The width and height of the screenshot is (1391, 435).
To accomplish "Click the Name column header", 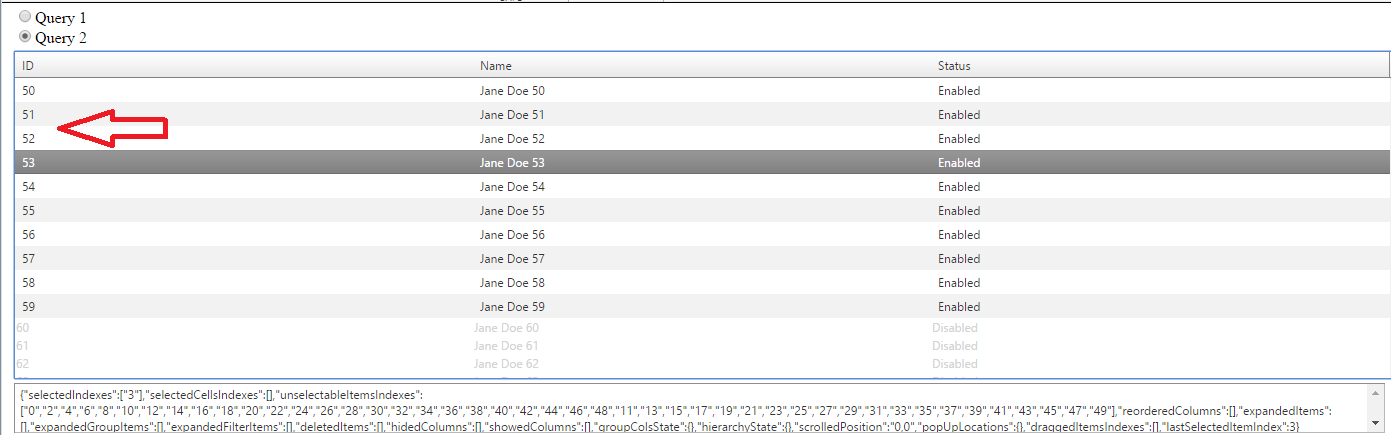I will pos(496,66).
